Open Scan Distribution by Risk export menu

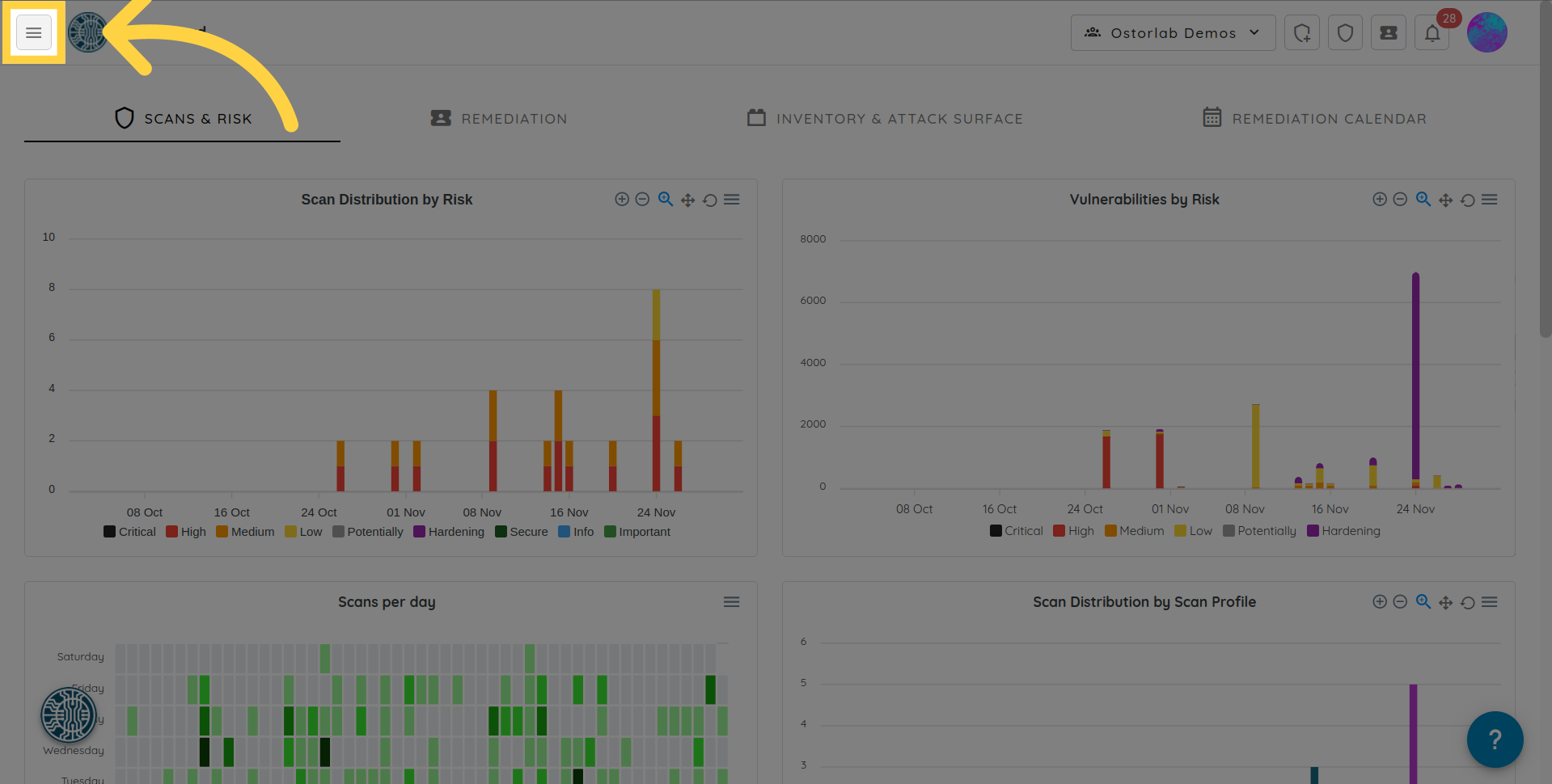(x=731, y=200)
